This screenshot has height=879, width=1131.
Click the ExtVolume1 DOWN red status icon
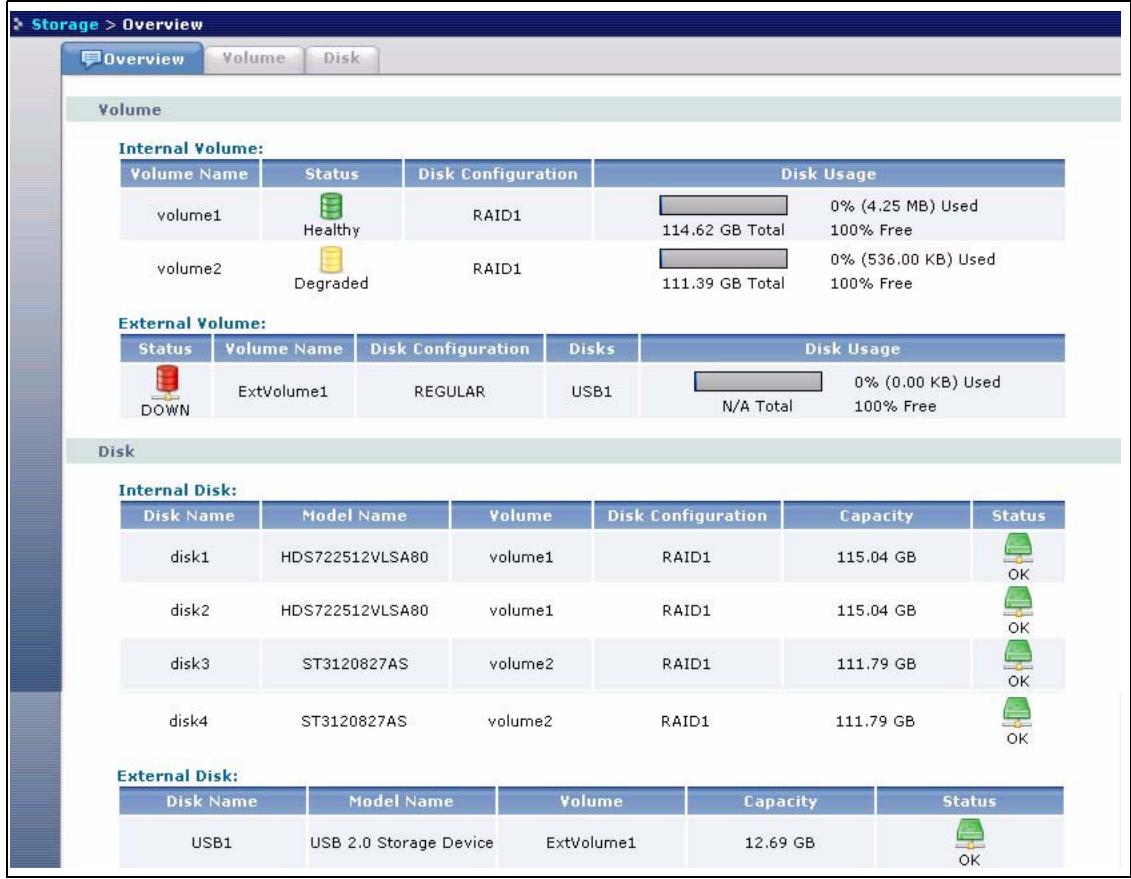coord(167,382)
